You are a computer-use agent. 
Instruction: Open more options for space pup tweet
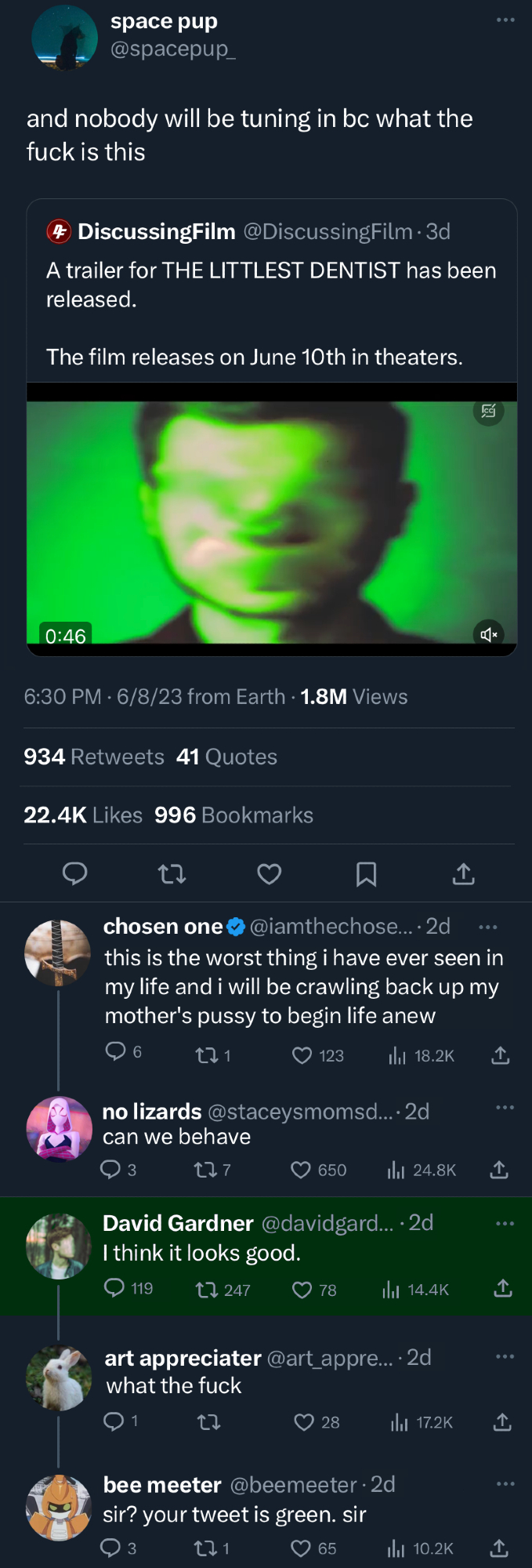tap(505, 20)
